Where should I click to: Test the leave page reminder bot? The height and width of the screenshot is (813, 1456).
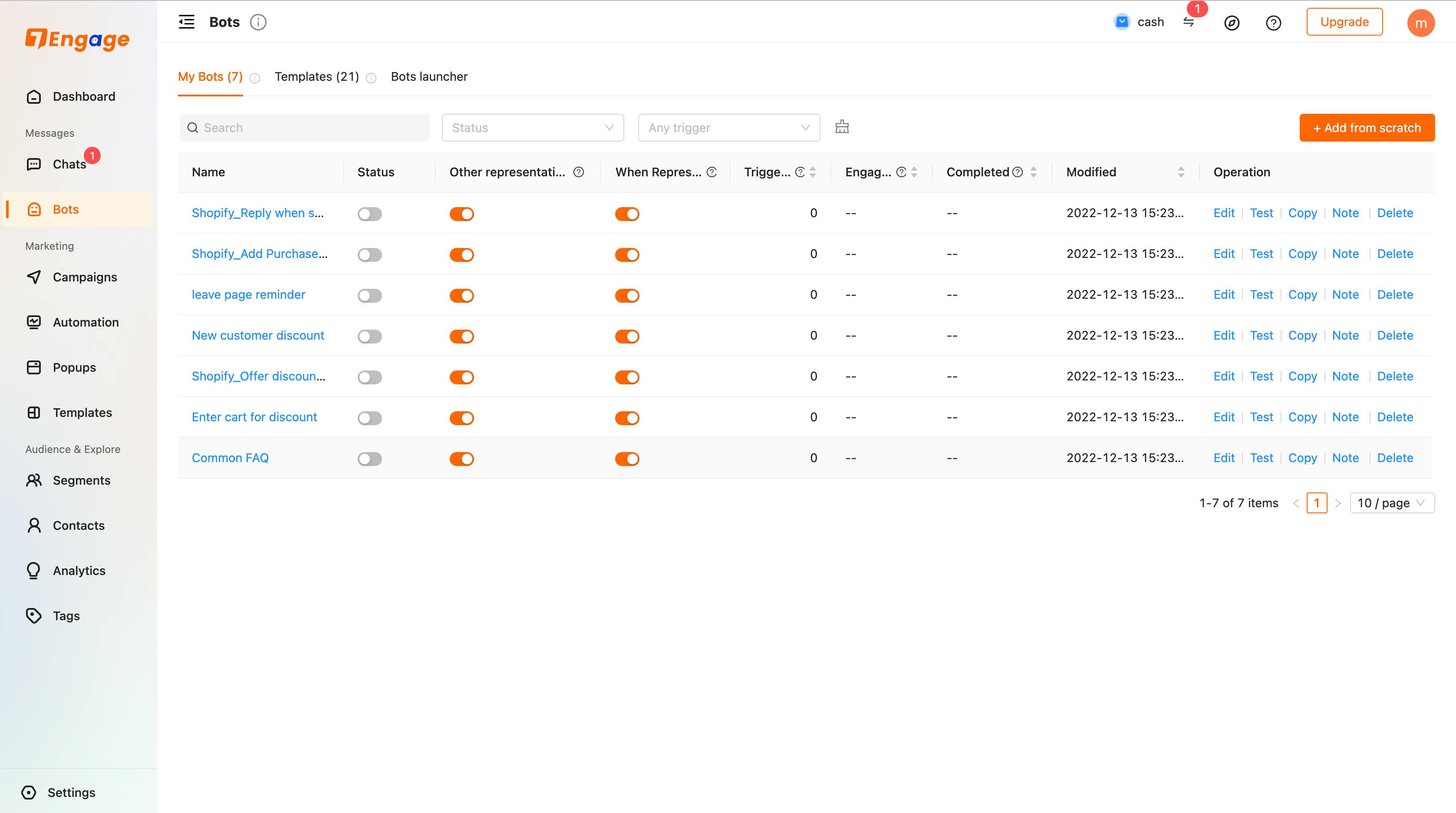[x=1261, y=294]
